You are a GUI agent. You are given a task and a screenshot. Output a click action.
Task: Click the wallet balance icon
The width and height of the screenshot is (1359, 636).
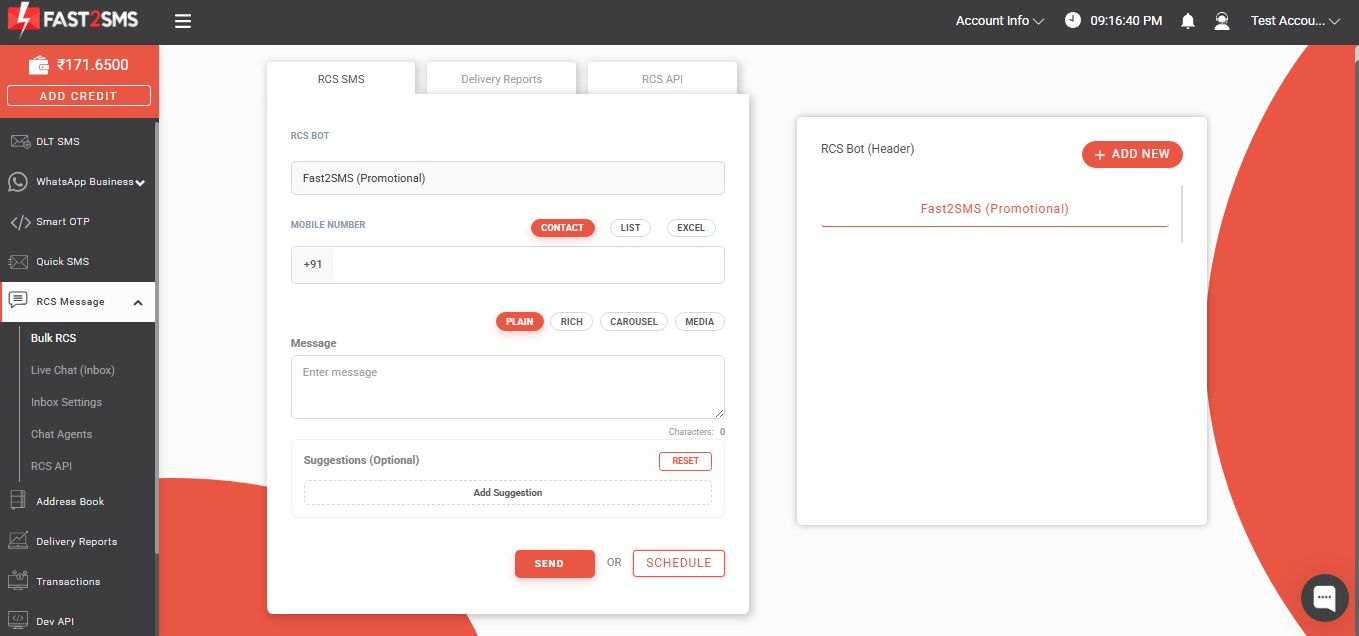[x=40, y=65]
